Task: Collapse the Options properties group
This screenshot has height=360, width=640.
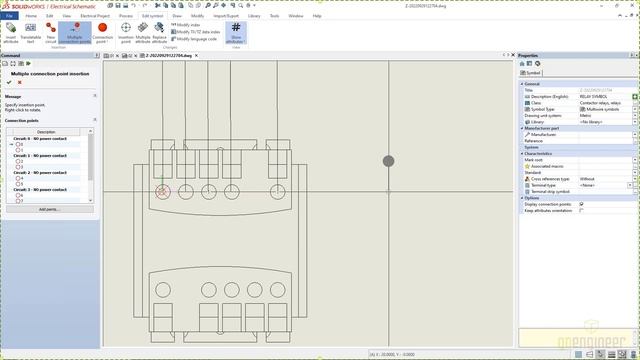Action: tap(522, 198)
